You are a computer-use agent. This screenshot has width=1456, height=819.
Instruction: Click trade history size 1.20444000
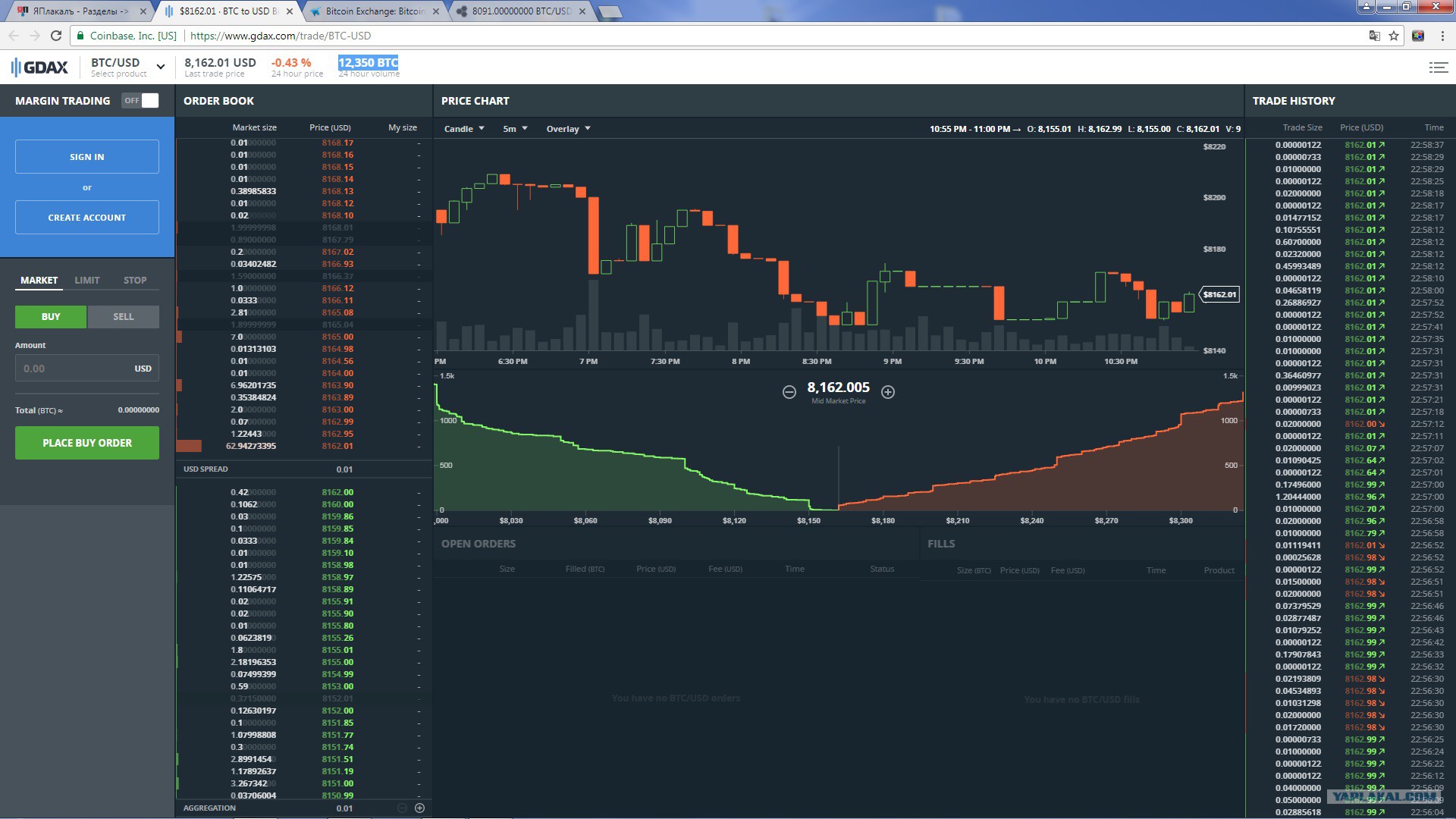1298,497
